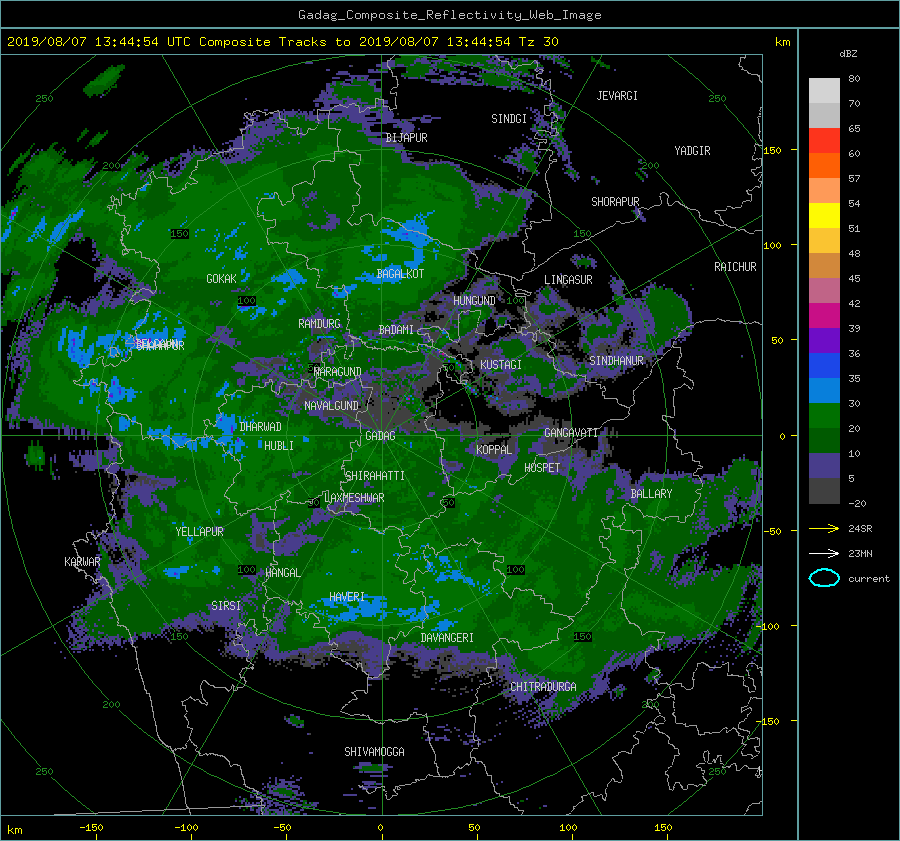The image size is (900, 841).
Task: Click the dBZ legend heading
Action: click(848, 54)
